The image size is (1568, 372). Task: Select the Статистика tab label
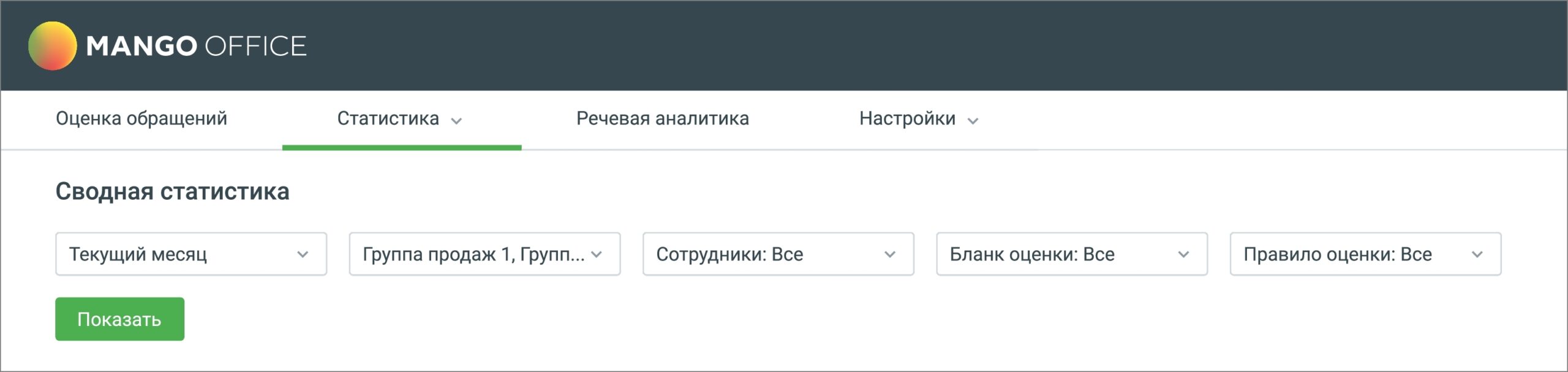point(388,118)
